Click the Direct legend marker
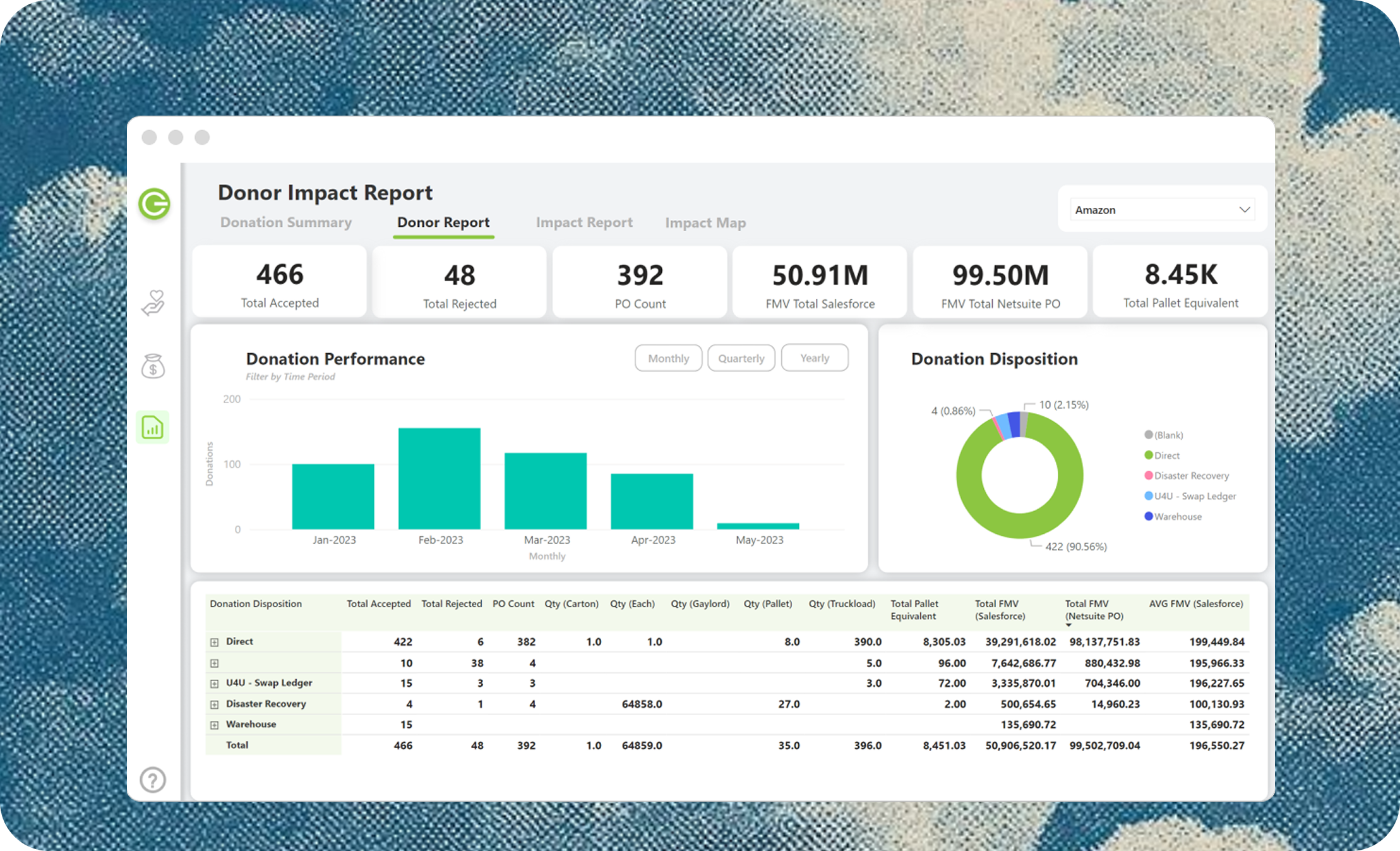 click(1149, 456)
